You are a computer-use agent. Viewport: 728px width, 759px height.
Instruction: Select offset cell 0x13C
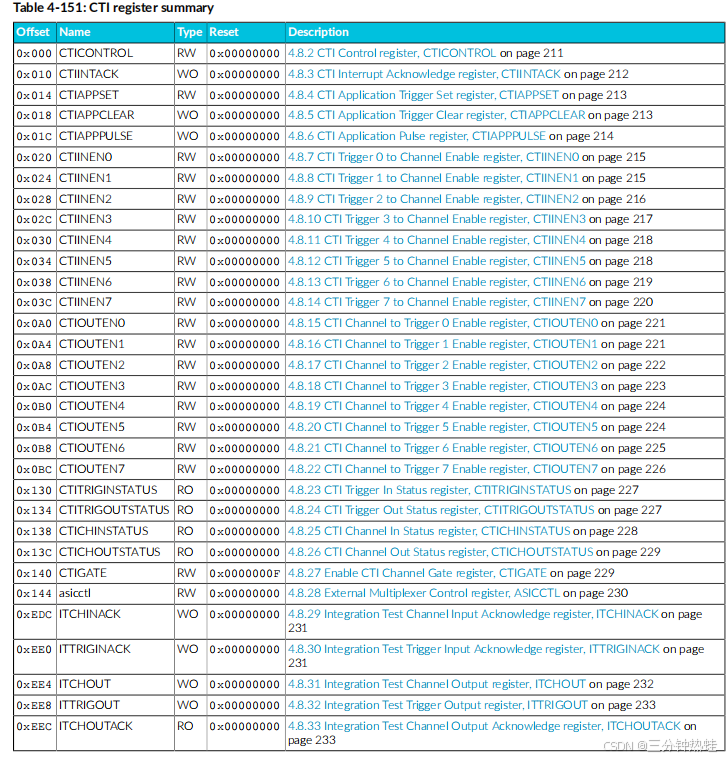[x=34, y=553]
